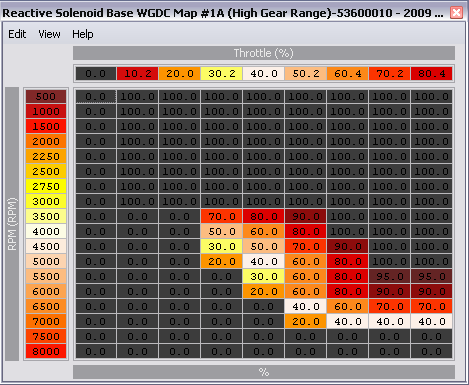Click the 90.0 cell in the 3500 RPM row
The height and width of the screenshot is (385, 469).
[306, 216]
